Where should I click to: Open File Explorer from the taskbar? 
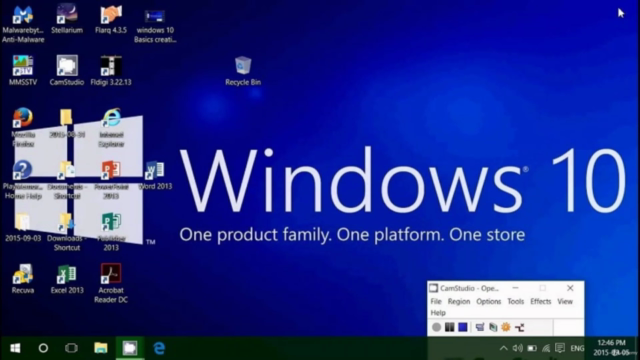click(101, 348)
